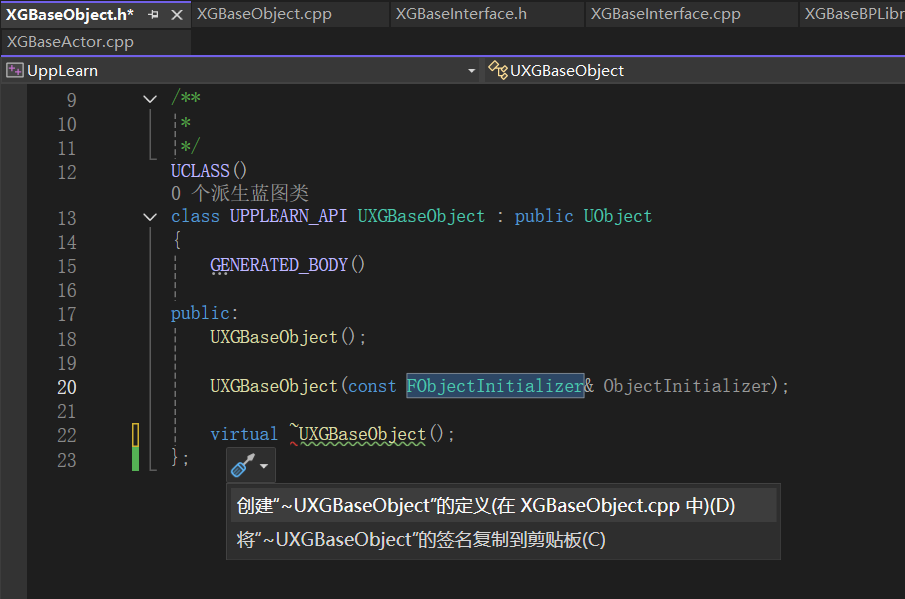Click the virtual keyword on line 22
Screen dimensions: 905x599
pos(244,434)
